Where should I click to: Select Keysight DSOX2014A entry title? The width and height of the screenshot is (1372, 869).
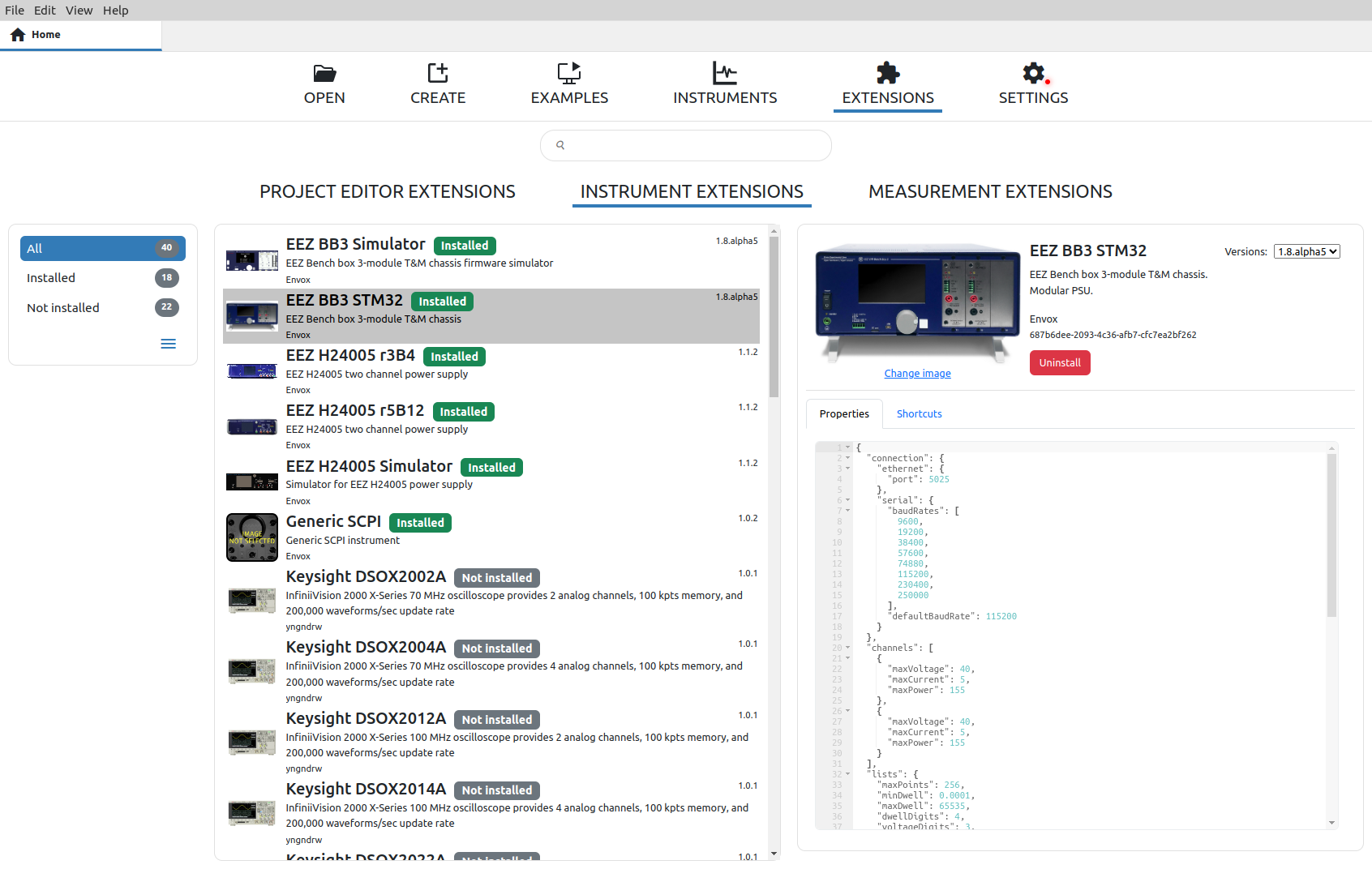[x=366, y=790]
